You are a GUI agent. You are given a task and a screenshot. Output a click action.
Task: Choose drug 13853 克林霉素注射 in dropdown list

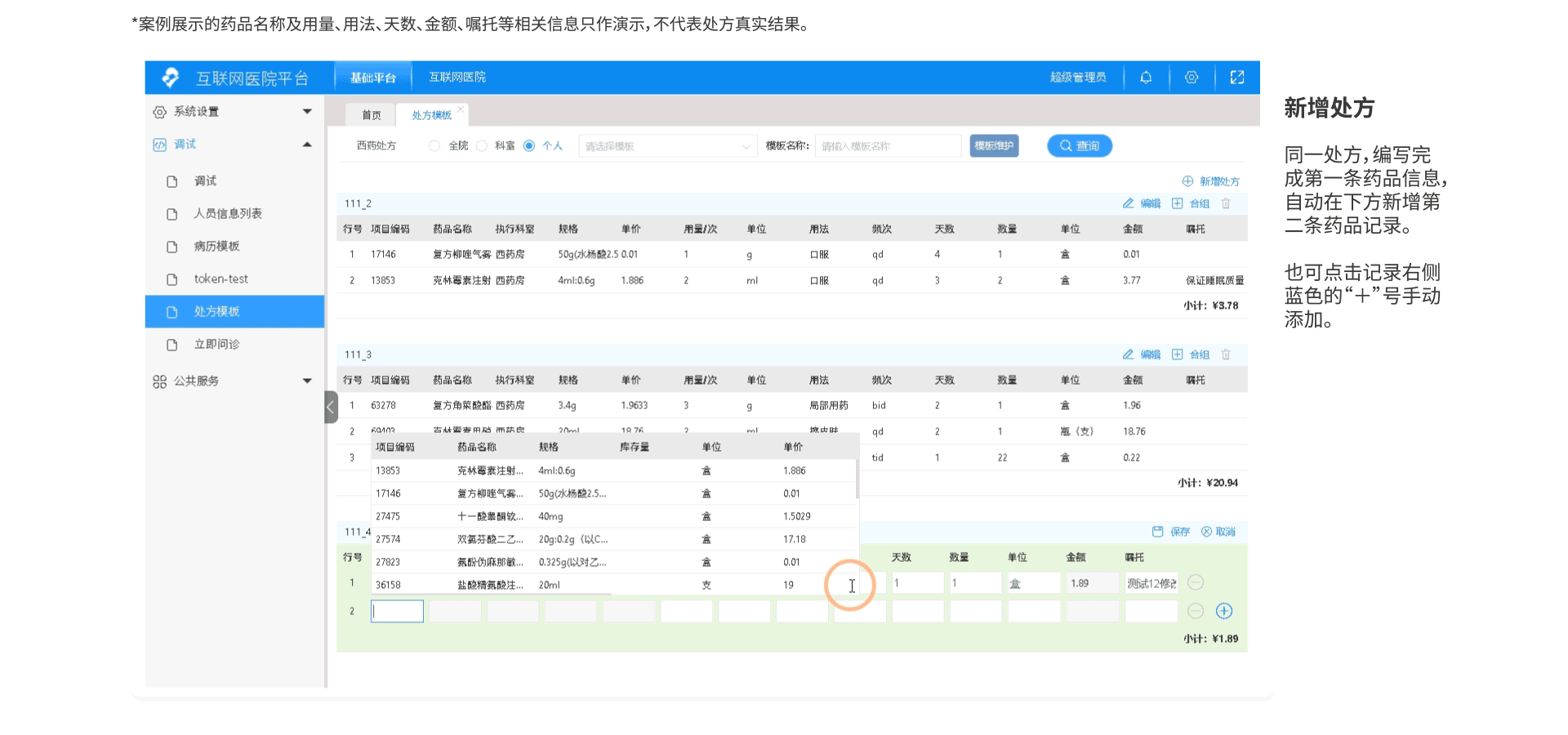coord(614,470)
